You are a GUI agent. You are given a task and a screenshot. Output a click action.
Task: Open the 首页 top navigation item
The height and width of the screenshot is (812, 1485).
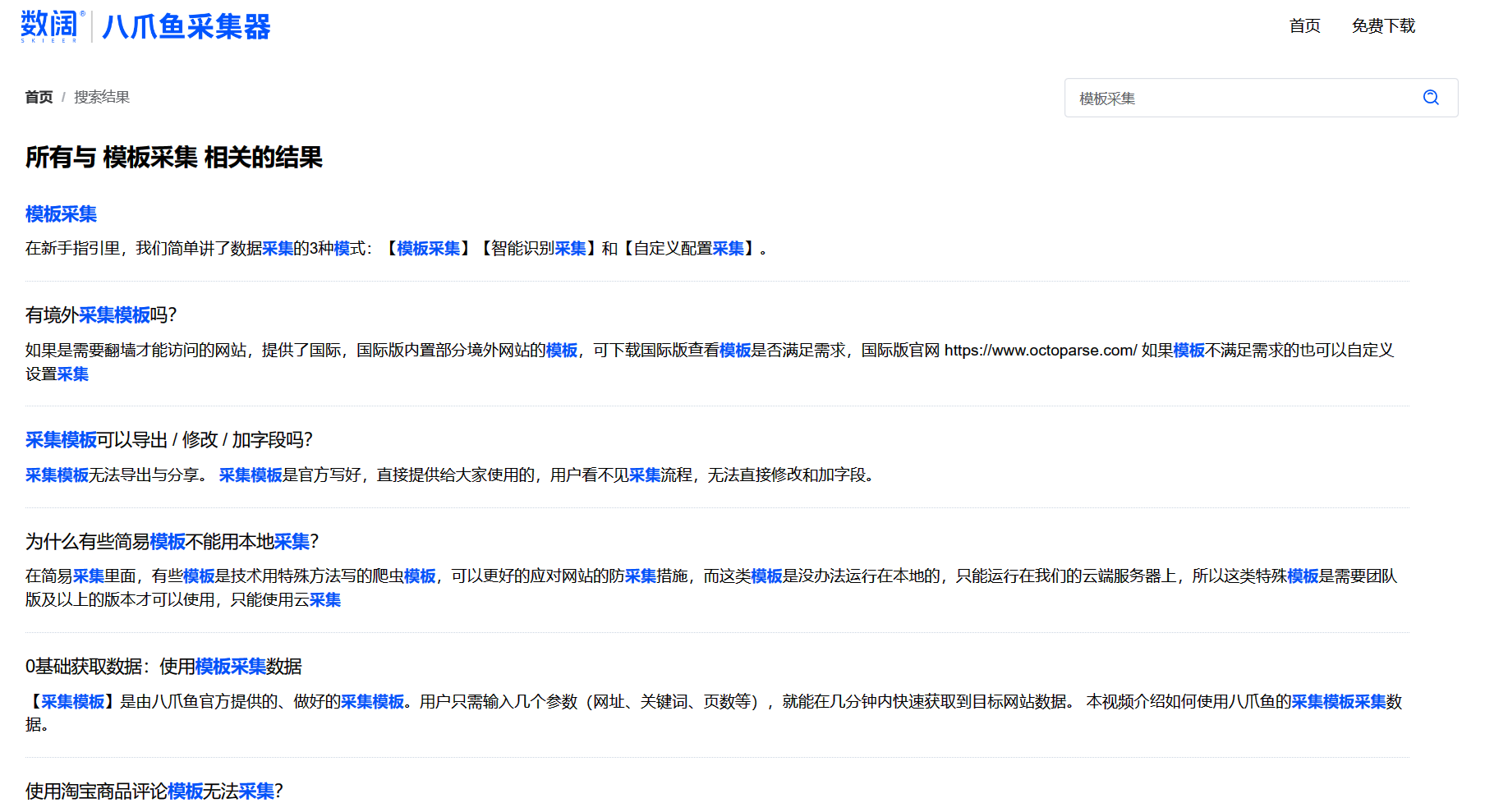(1304, 26)
